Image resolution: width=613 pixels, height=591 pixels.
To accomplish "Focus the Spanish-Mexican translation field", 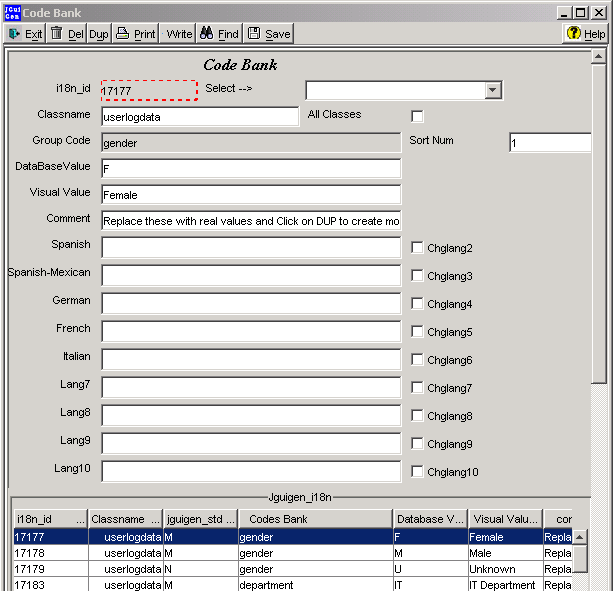I will tap(251, 276).
